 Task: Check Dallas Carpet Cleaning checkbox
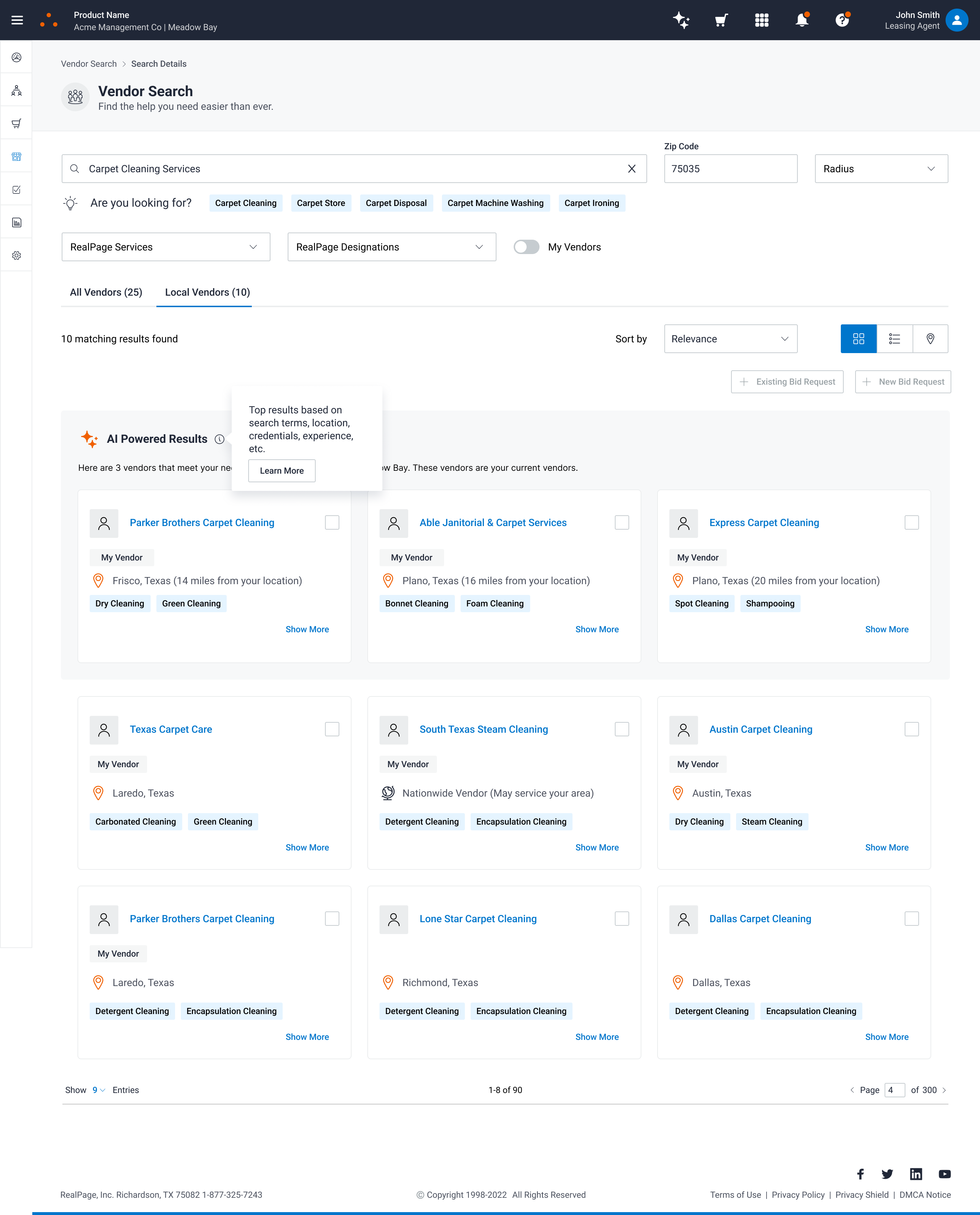click(911, 919)
